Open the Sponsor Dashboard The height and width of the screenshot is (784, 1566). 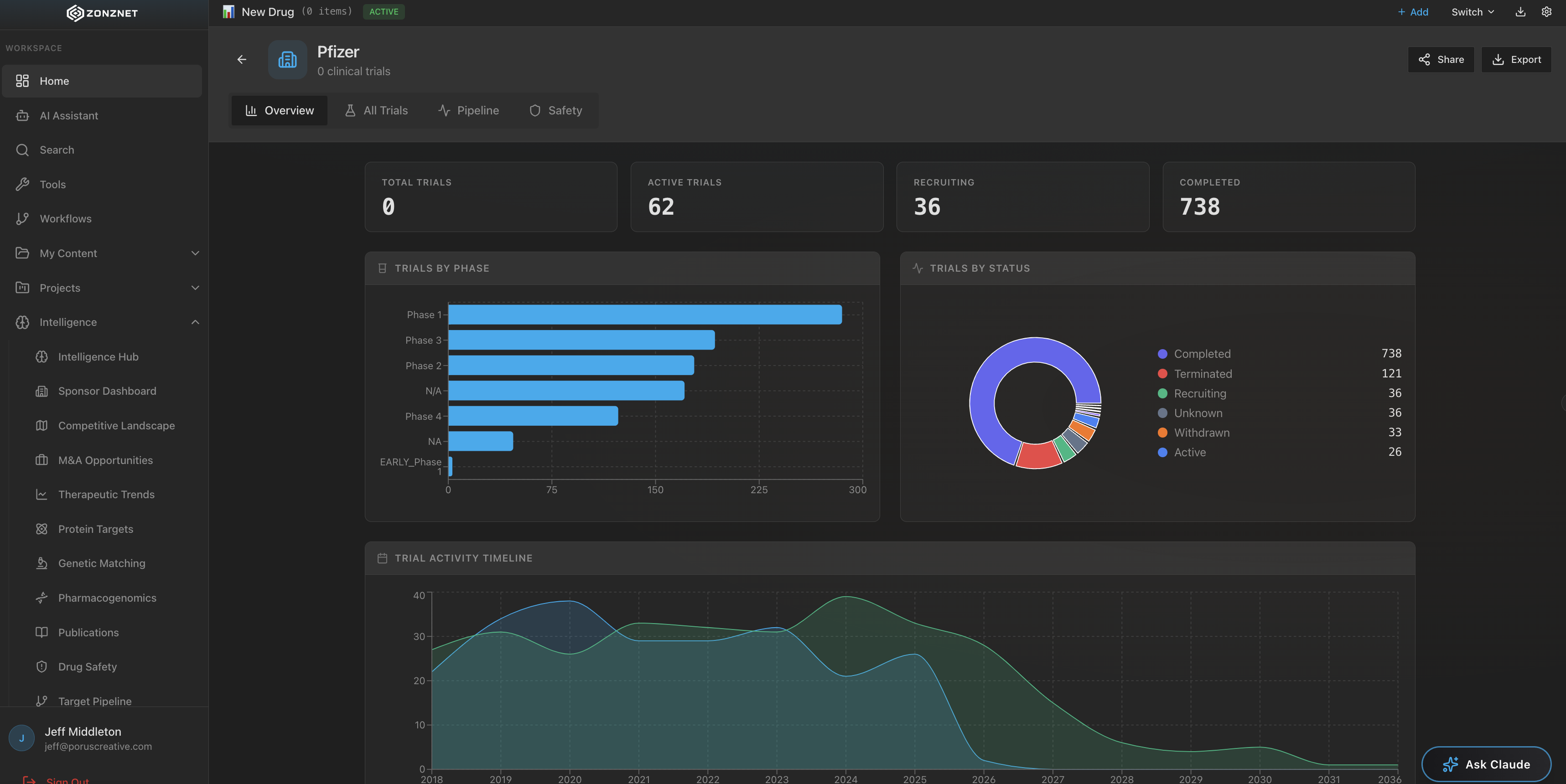coord(107,391)
